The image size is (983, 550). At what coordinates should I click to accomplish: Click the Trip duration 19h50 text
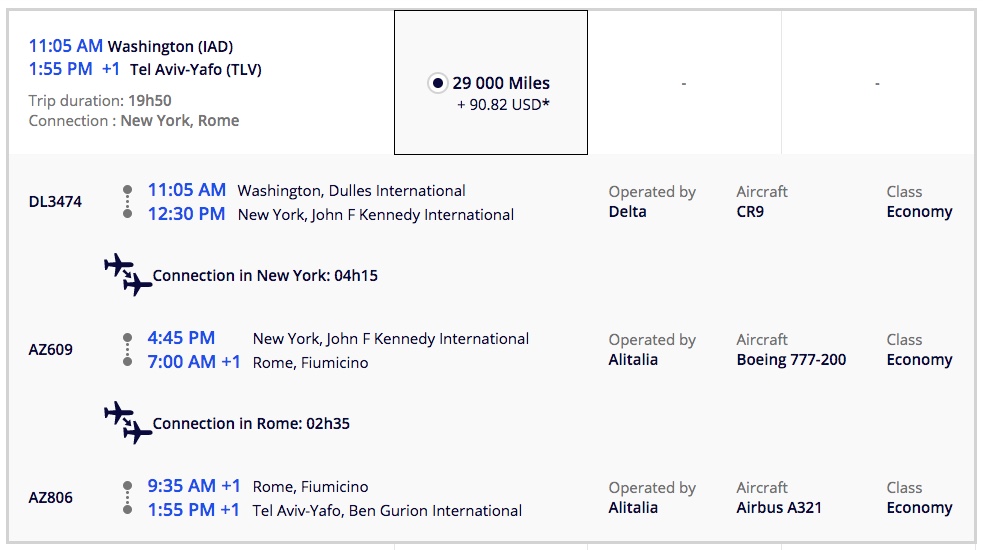pyautogui.click(x=100, y=100)
